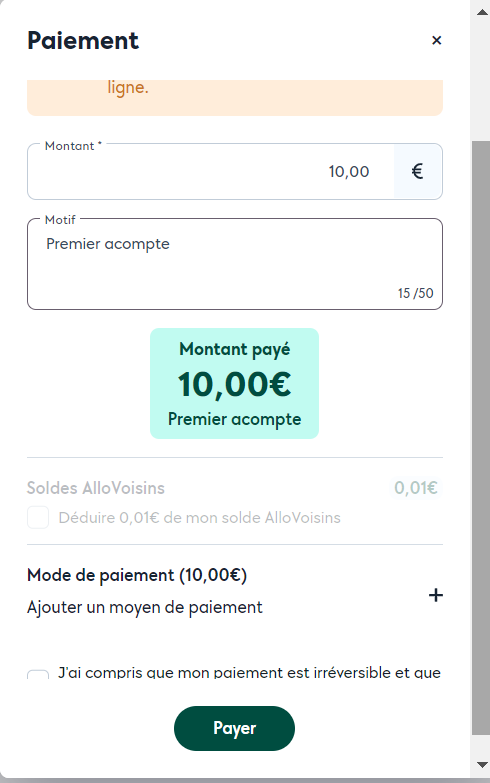This screenshot has height=783, width=490.
Task: Click the 'Soldes AlloVoisins' label
Action: click(x=95, y=488)
